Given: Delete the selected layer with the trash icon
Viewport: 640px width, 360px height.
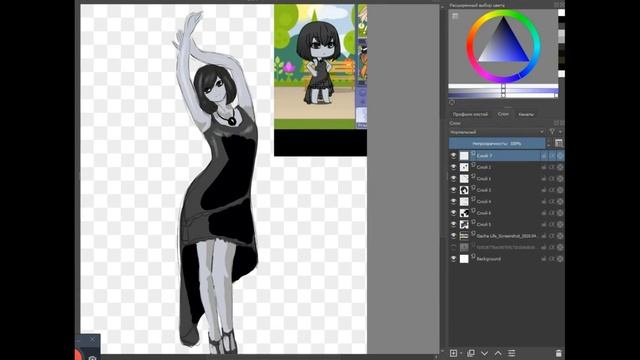Looking at the screenshot, I should tap(558, 353).
